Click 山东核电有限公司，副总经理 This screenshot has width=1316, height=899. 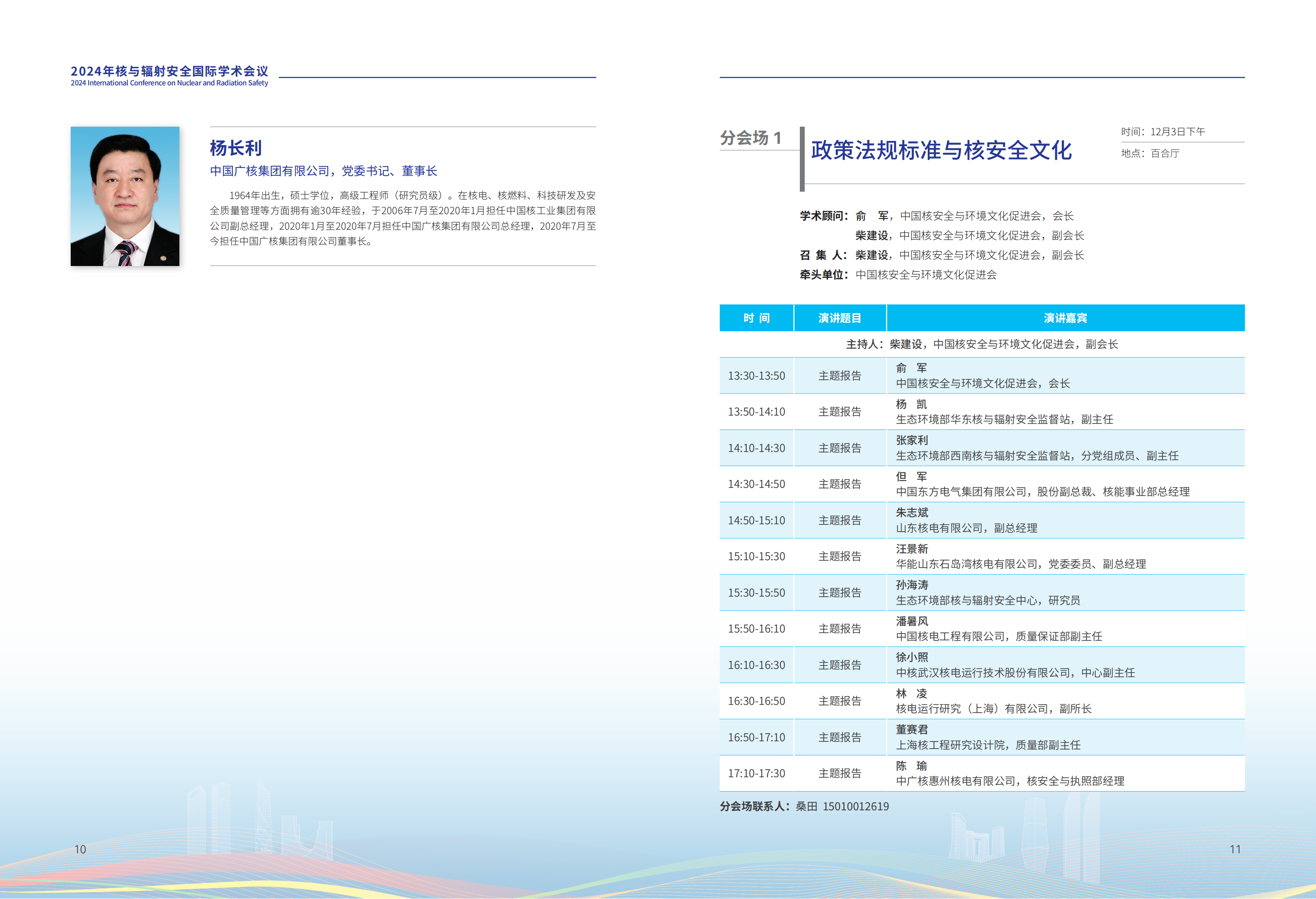967,528
